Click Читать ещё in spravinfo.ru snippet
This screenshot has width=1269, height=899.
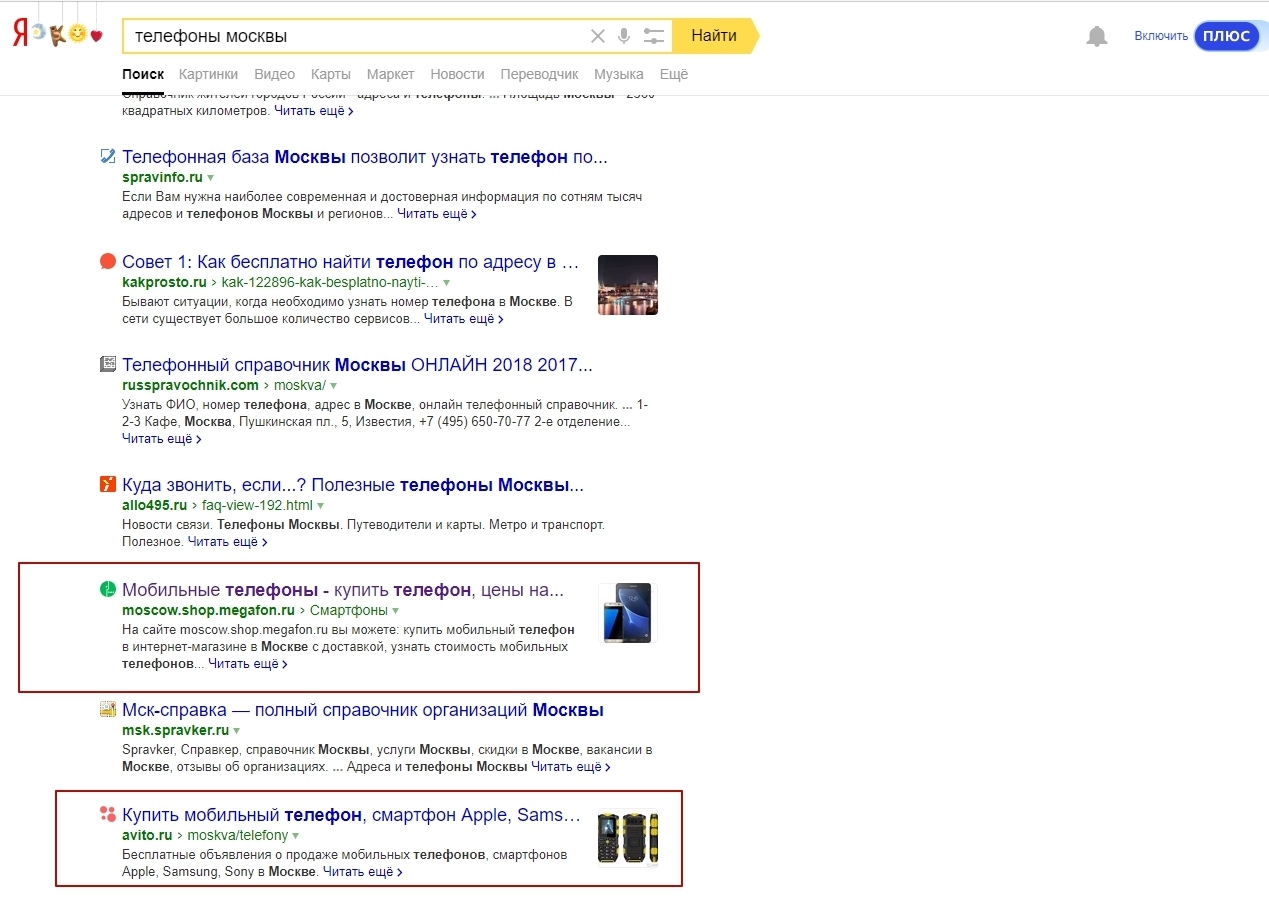[x=437, y=214]
